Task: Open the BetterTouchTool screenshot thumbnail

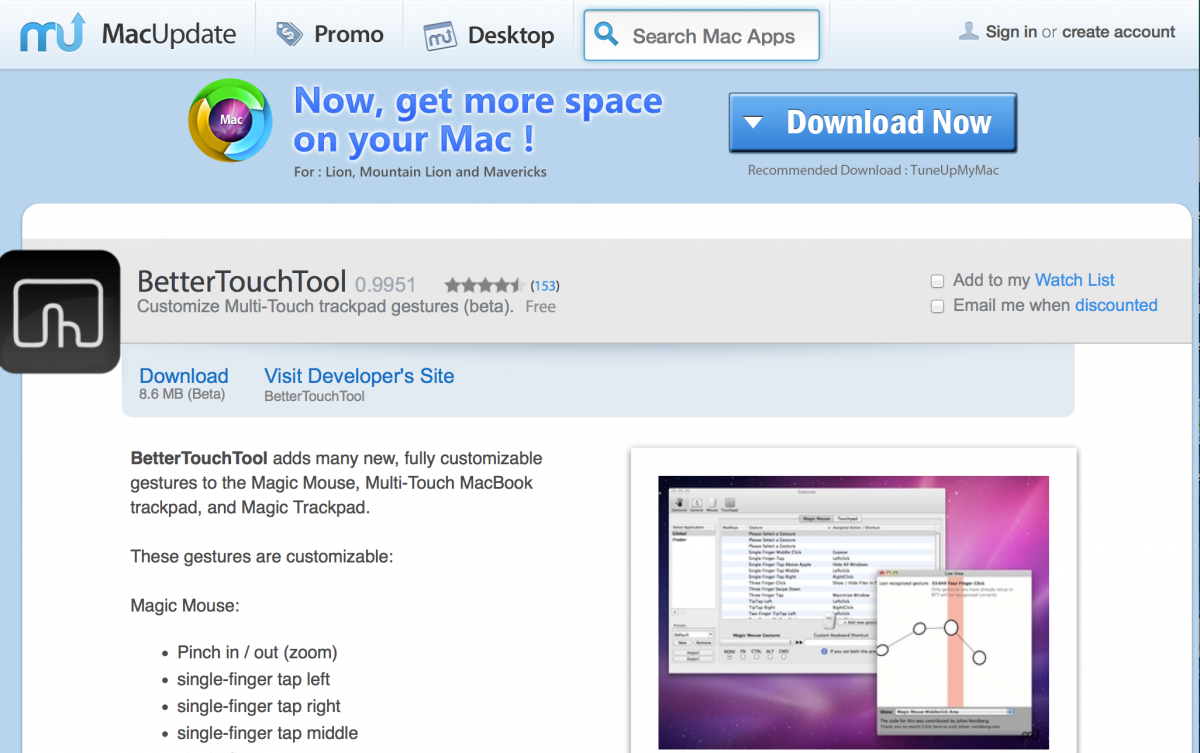Action: coord(853,611)
